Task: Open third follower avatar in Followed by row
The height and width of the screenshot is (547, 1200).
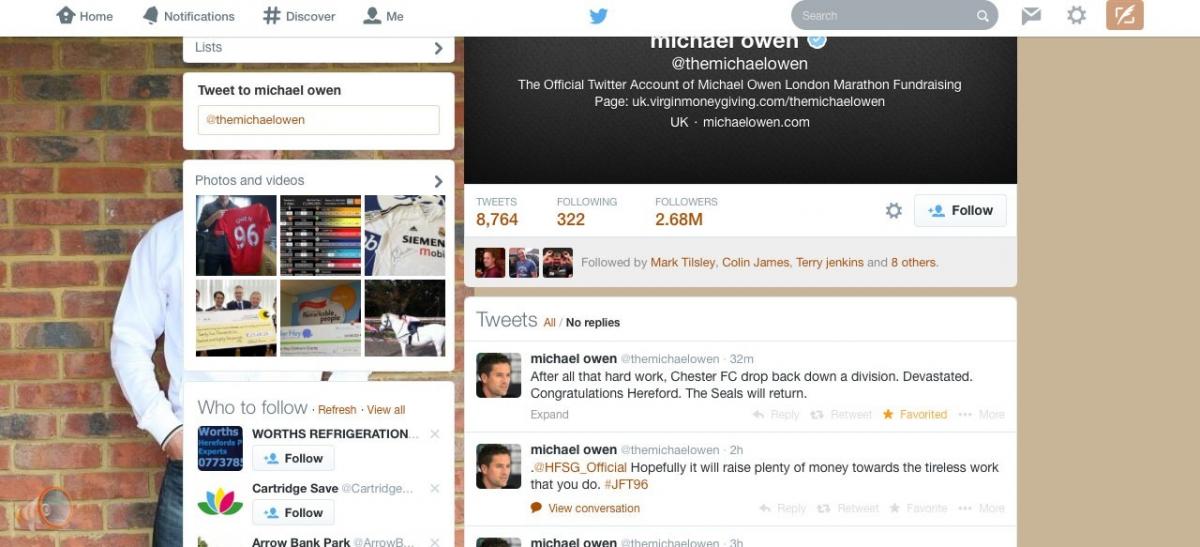Action: (x=558, y=262)
